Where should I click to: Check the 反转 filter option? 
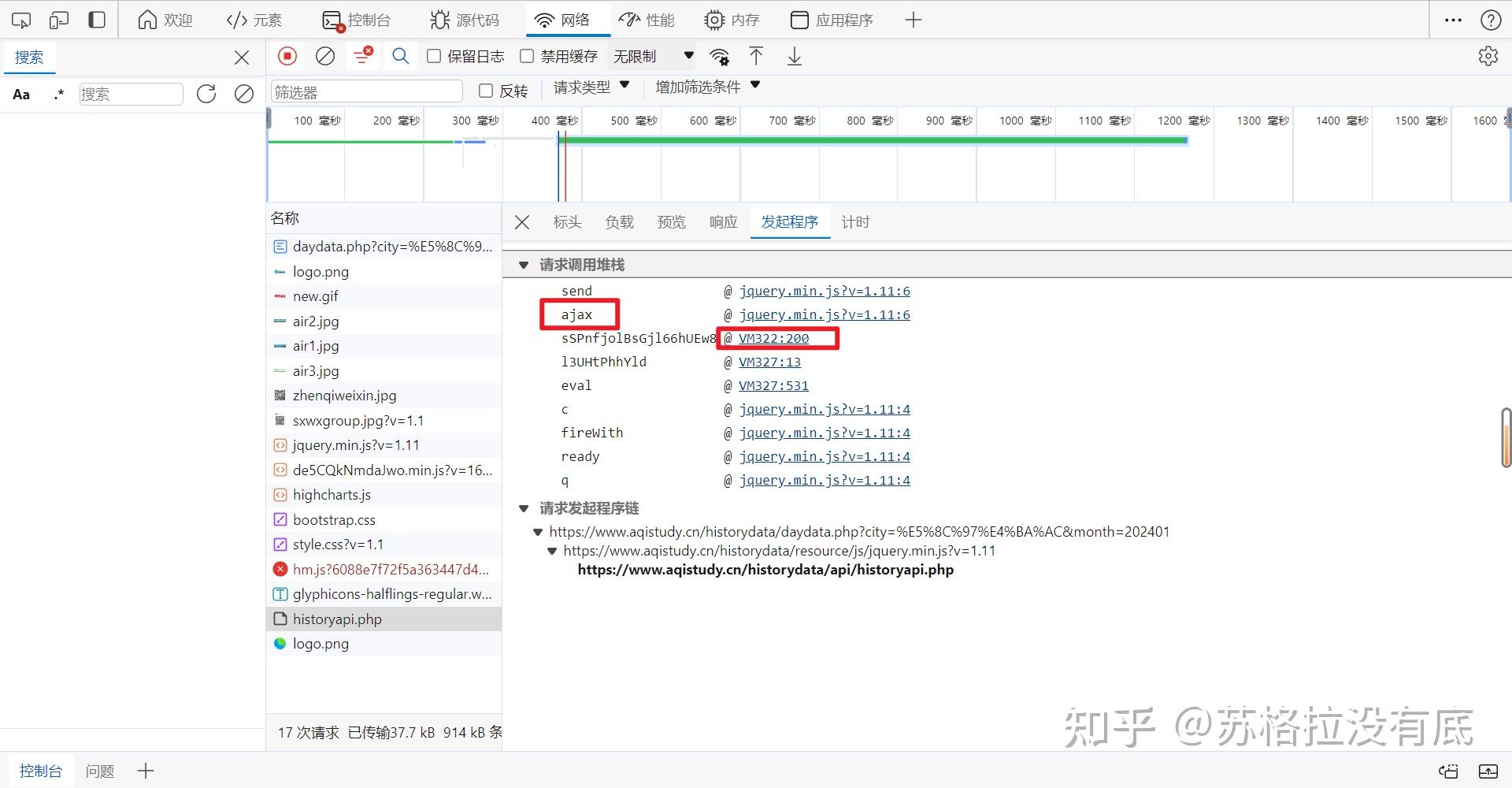click(485, 91)
